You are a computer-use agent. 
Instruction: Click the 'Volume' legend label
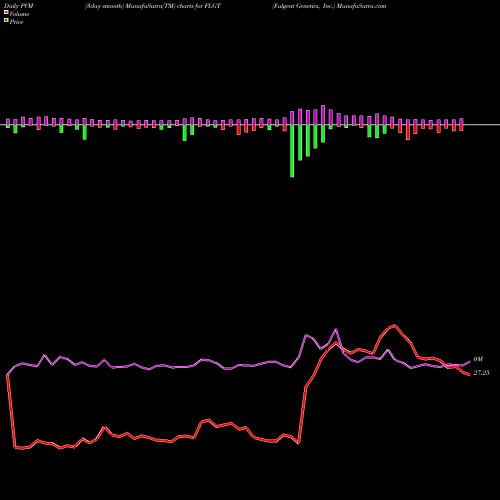pyautogui.click(x=19, y=14)
